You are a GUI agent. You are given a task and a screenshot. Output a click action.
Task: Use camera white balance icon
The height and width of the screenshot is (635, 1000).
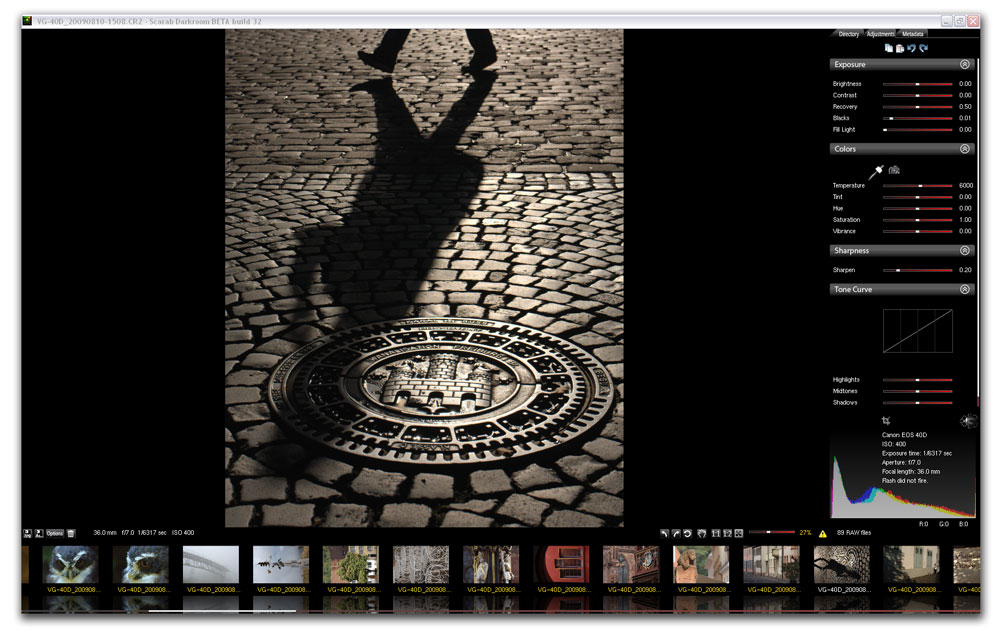point(894,170)
